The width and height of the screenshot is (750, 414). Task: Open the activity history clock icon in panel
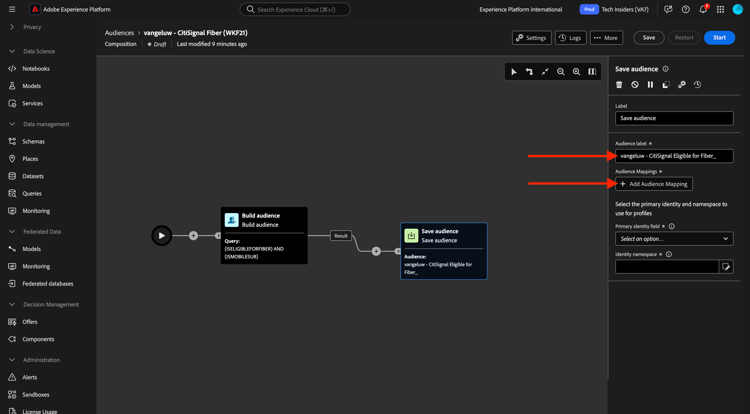tap(697, 85)
